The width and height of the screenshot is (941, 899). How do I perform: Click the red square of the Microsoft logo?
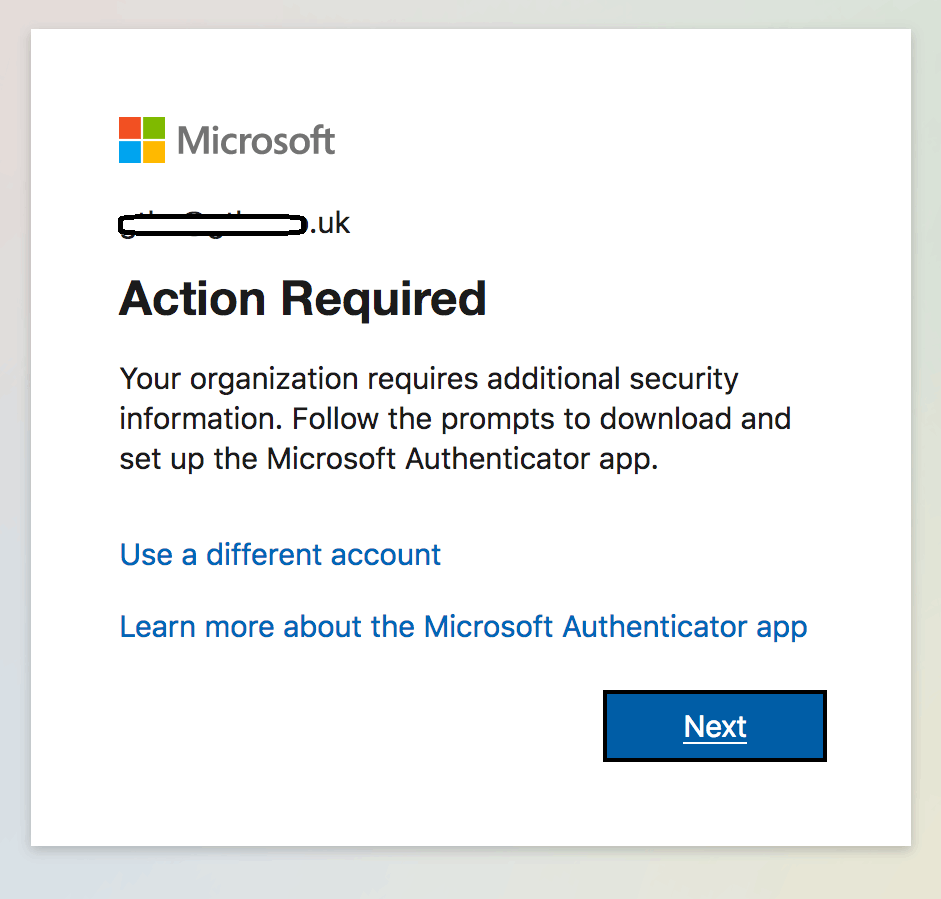(130, 127)
